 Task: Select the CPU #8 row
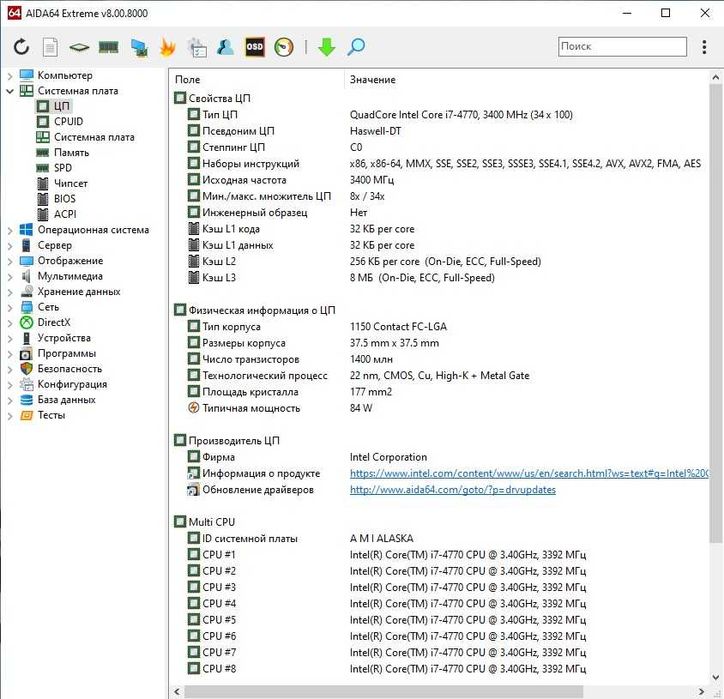pyautogui.click(x=439, y=669)
